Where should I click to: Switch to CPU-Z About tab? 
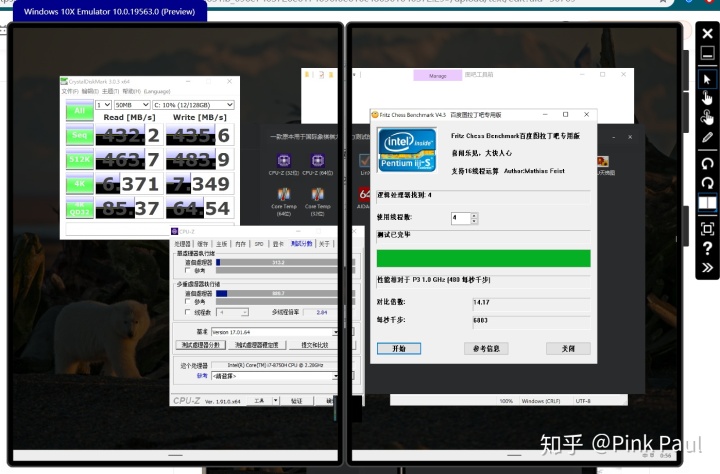click(324, 244)
